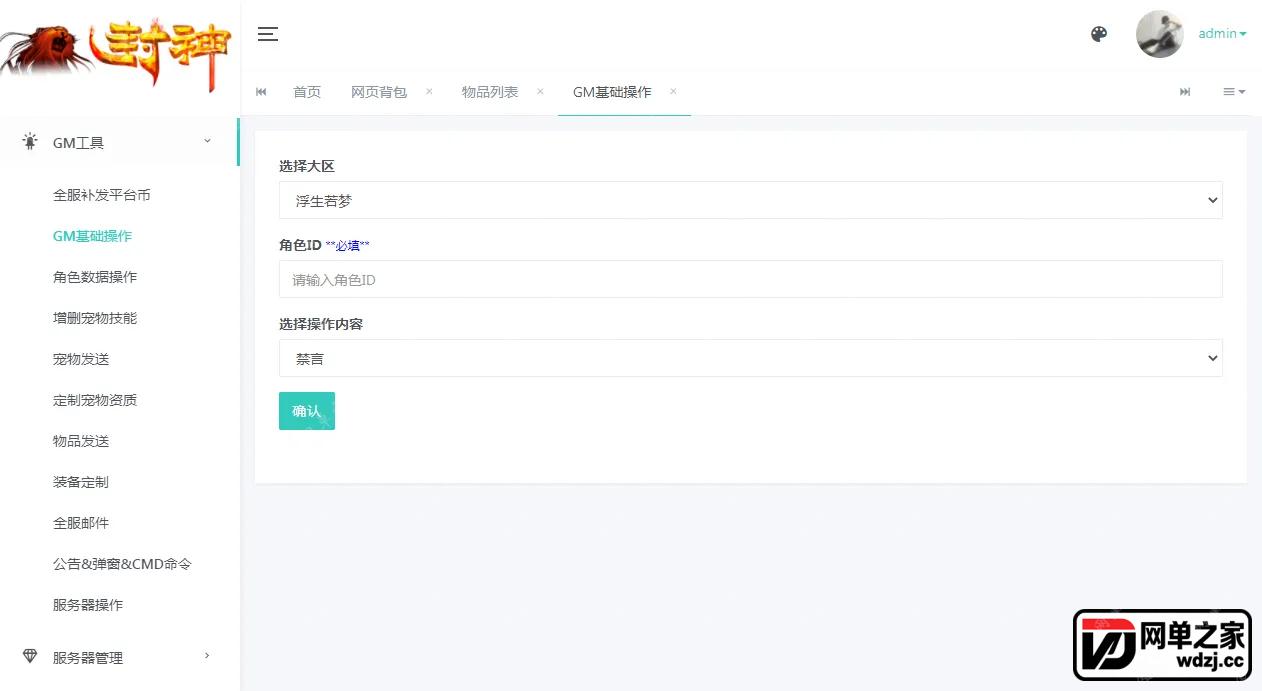Open 角色数据操作 in sidebar

pyautogui.click(x=95, y=277)
